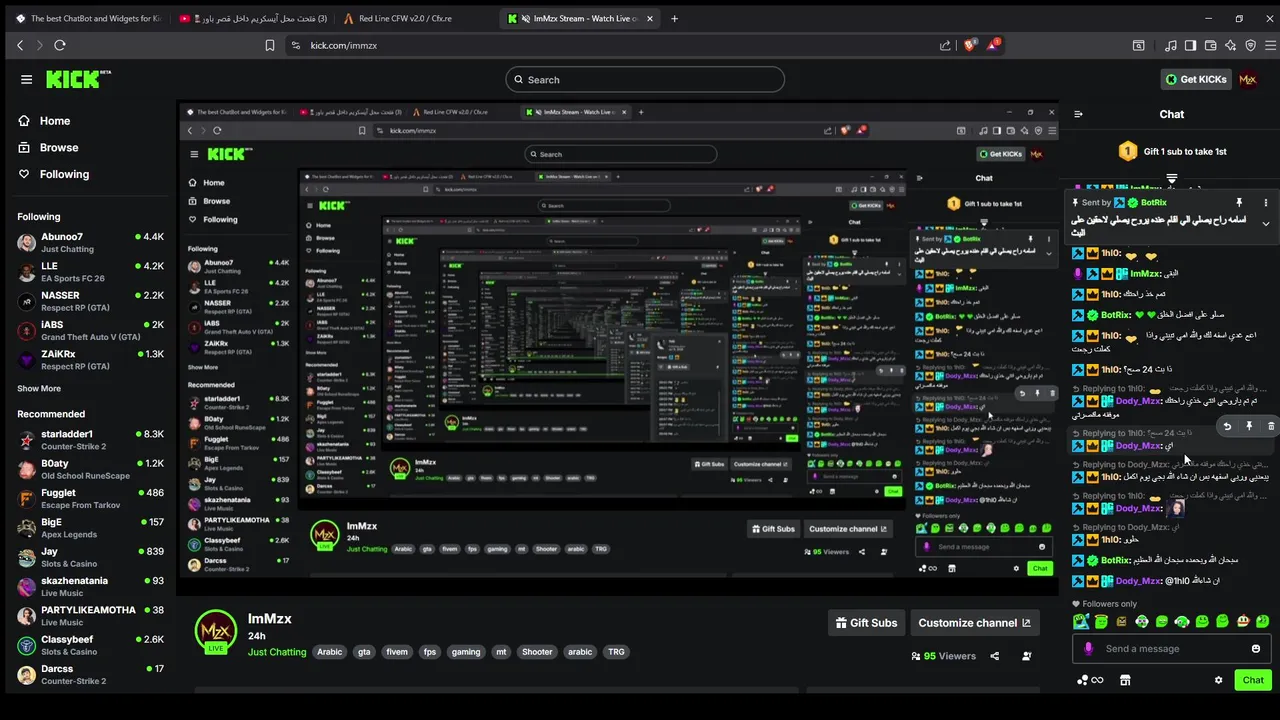Click the Get KICKs button
The image size is (1280, 720).
[1196, 79]
